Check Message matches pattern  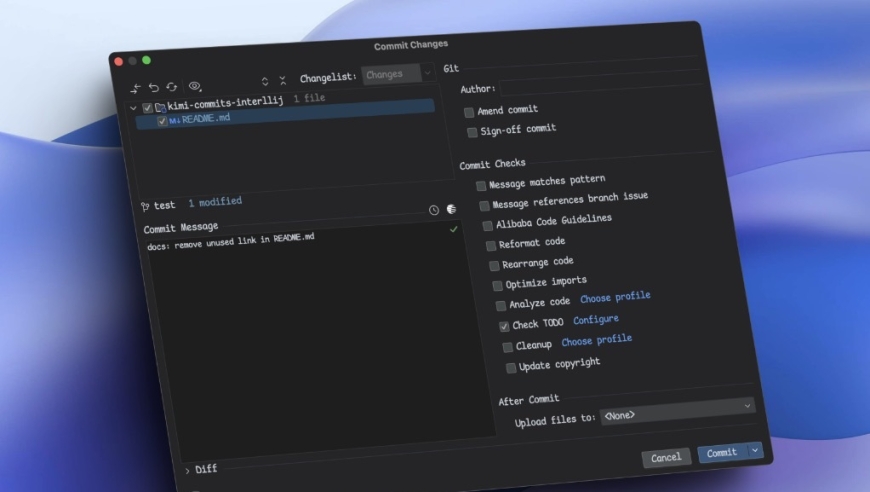(481, 186)
